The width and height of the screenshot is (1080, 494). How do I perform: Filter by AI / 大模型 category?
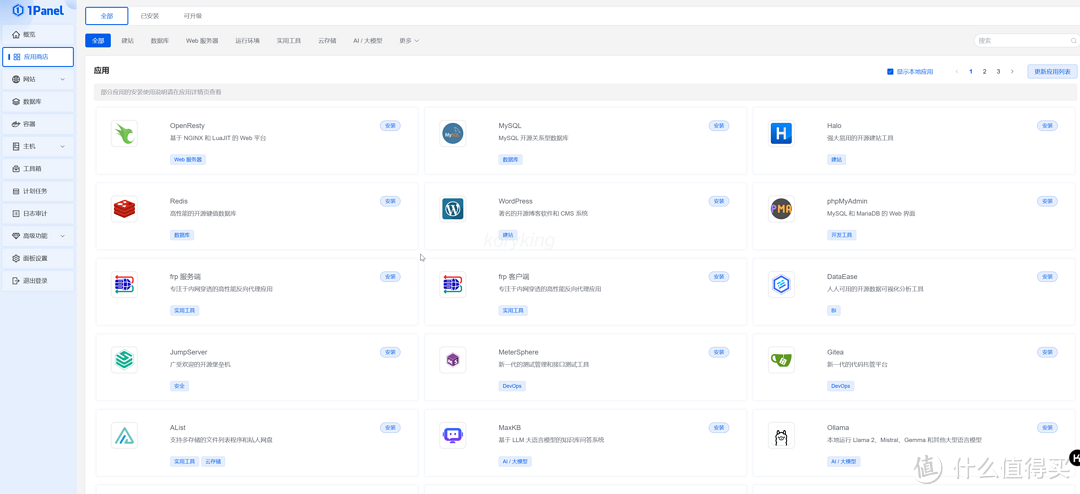[368, 41]
